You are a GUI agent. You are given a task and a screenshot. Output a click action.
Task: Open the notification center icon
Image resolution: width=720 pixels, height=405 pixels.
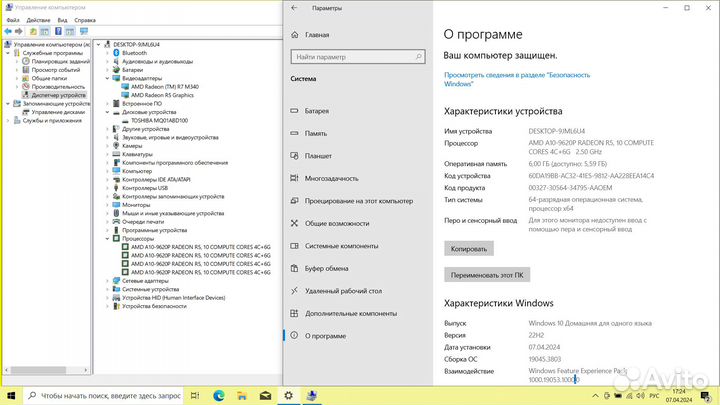tap(705, 396)
